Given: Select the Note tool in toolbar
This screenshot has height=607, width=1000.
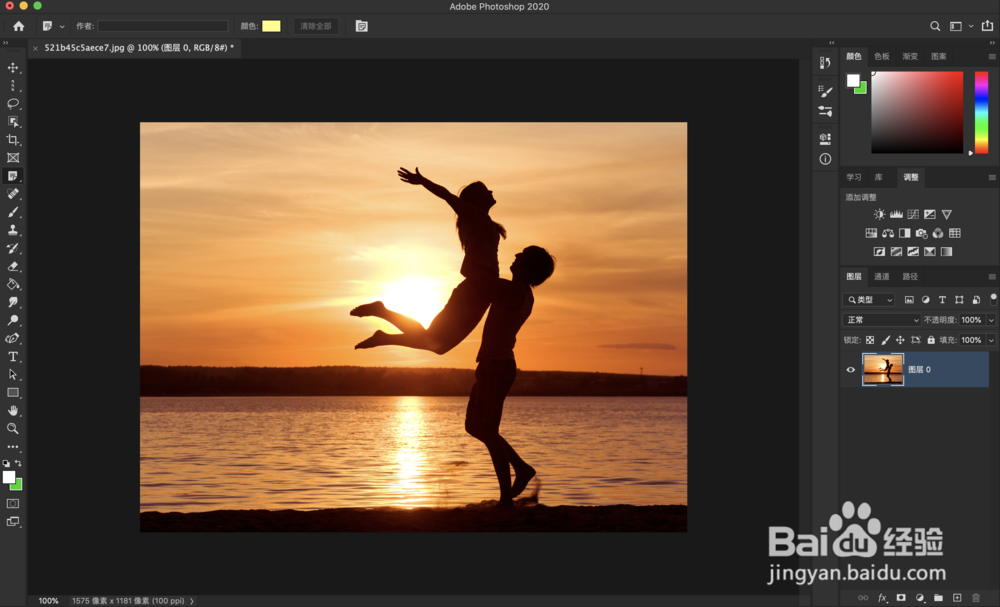Looking at the screenshot, I should pyautogui.click(x=13, y=175).
